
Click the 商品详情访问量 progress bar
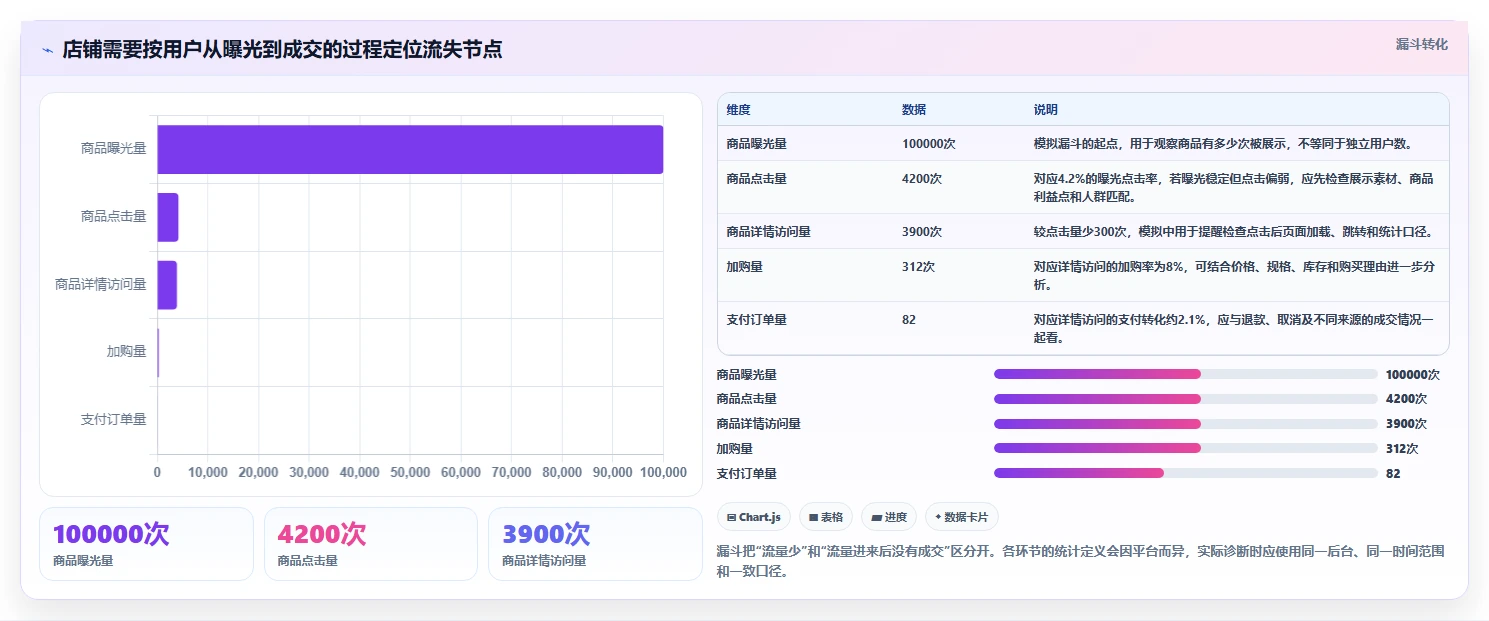[1186, 424]
